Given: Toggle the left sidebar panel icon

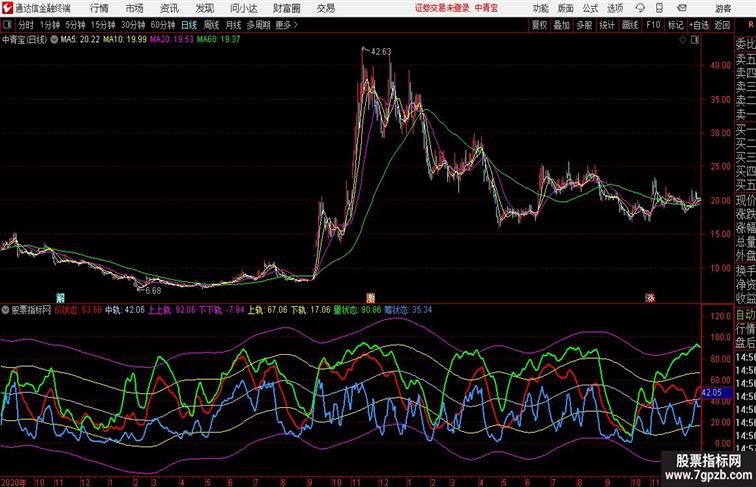Looking at the screenshot, I should [x=7, y=25].
